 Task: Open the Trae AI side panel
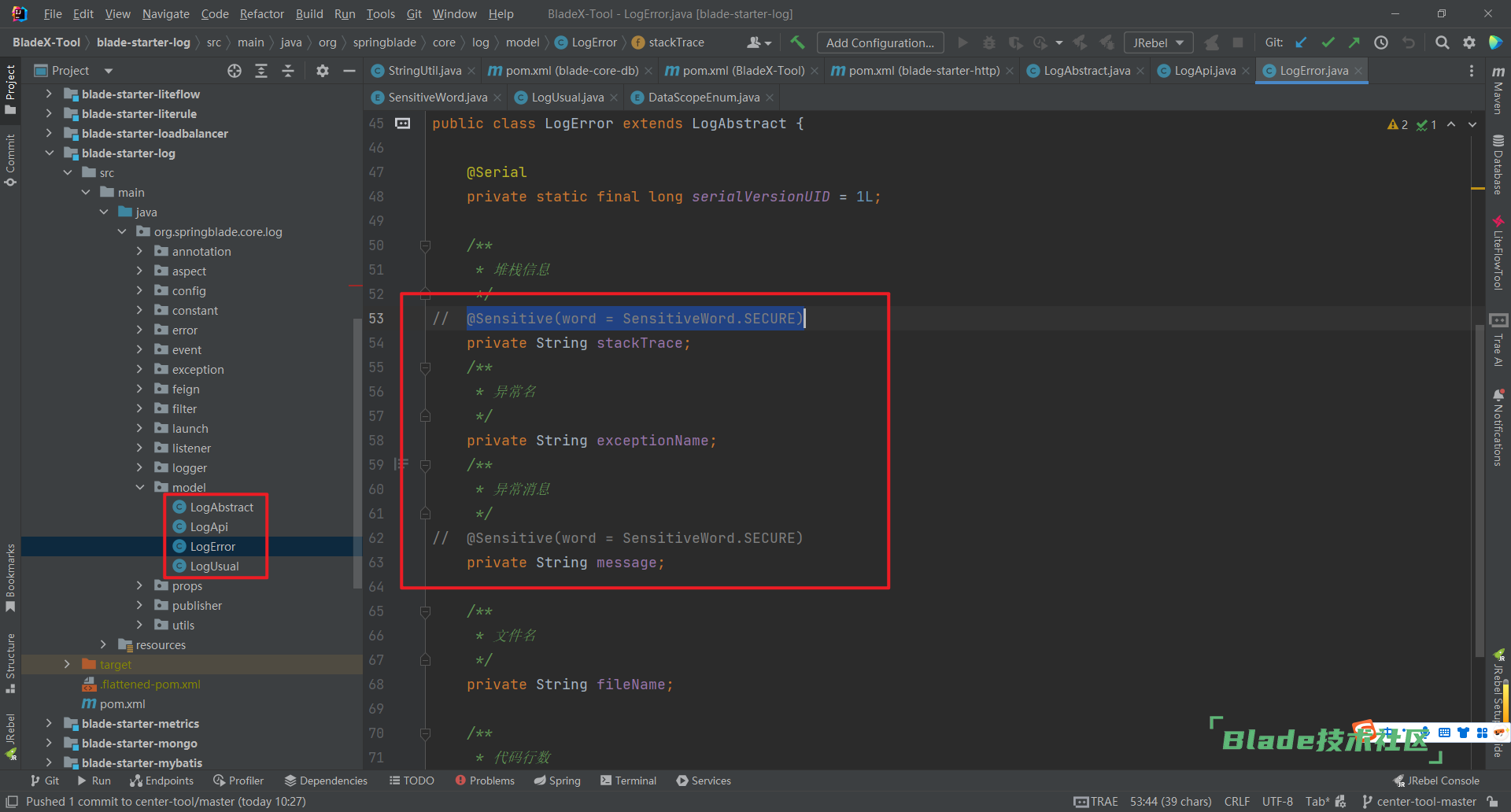[1498, 340]
